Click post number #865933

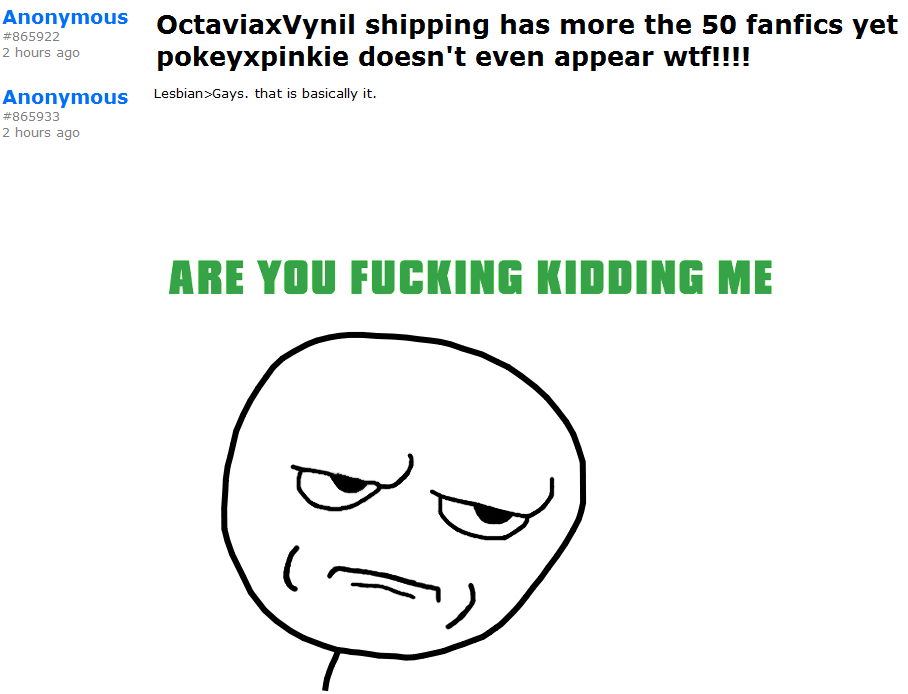[31, 116]
